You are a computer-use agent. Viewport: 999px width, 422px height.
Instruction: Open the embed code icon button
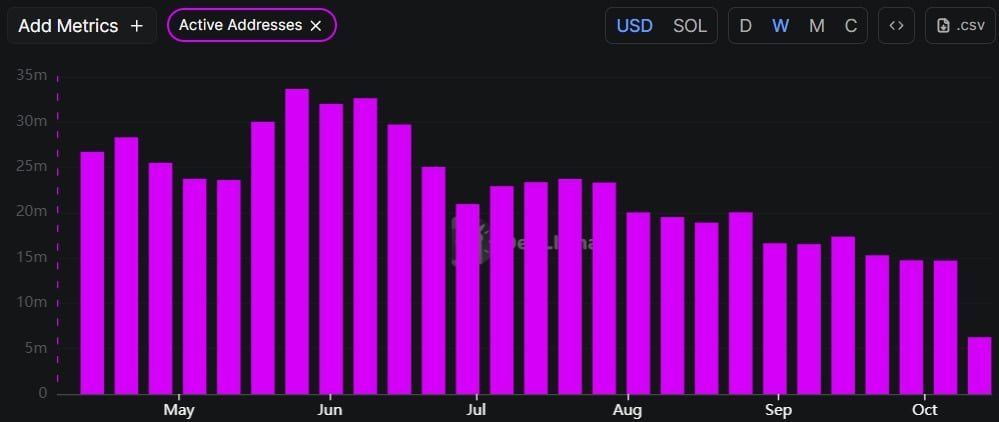896,26
